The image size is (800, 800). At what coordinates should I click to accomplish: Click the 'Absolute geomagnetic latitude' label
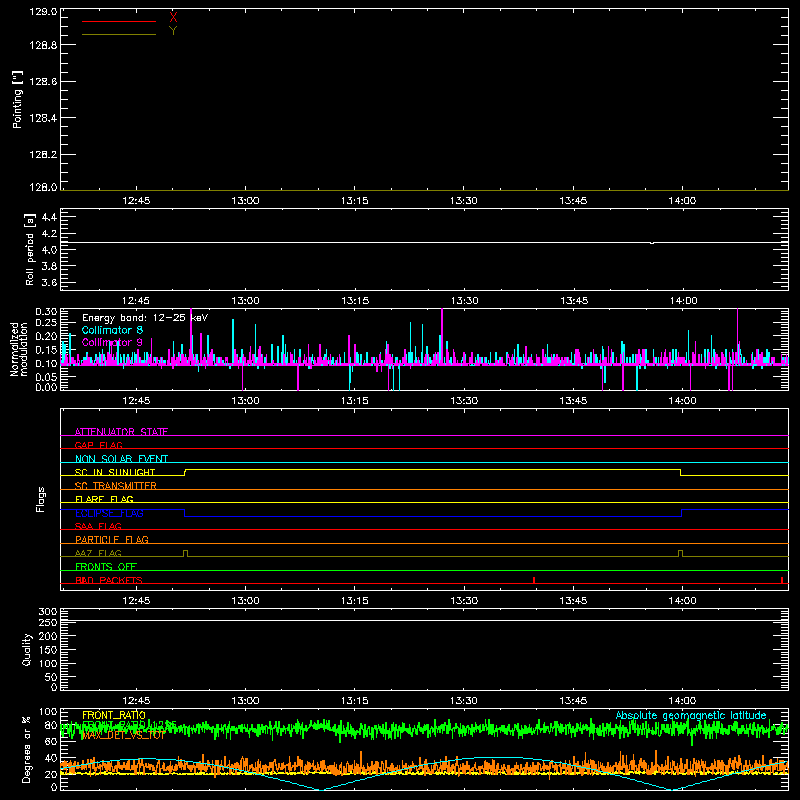click(x=691, y=715)
